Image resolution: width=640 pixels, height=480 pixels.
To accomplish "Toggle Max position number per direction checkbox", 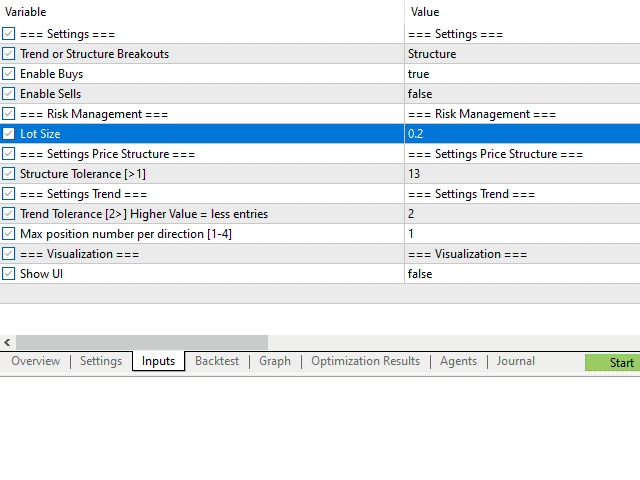I will coord(9,233).
